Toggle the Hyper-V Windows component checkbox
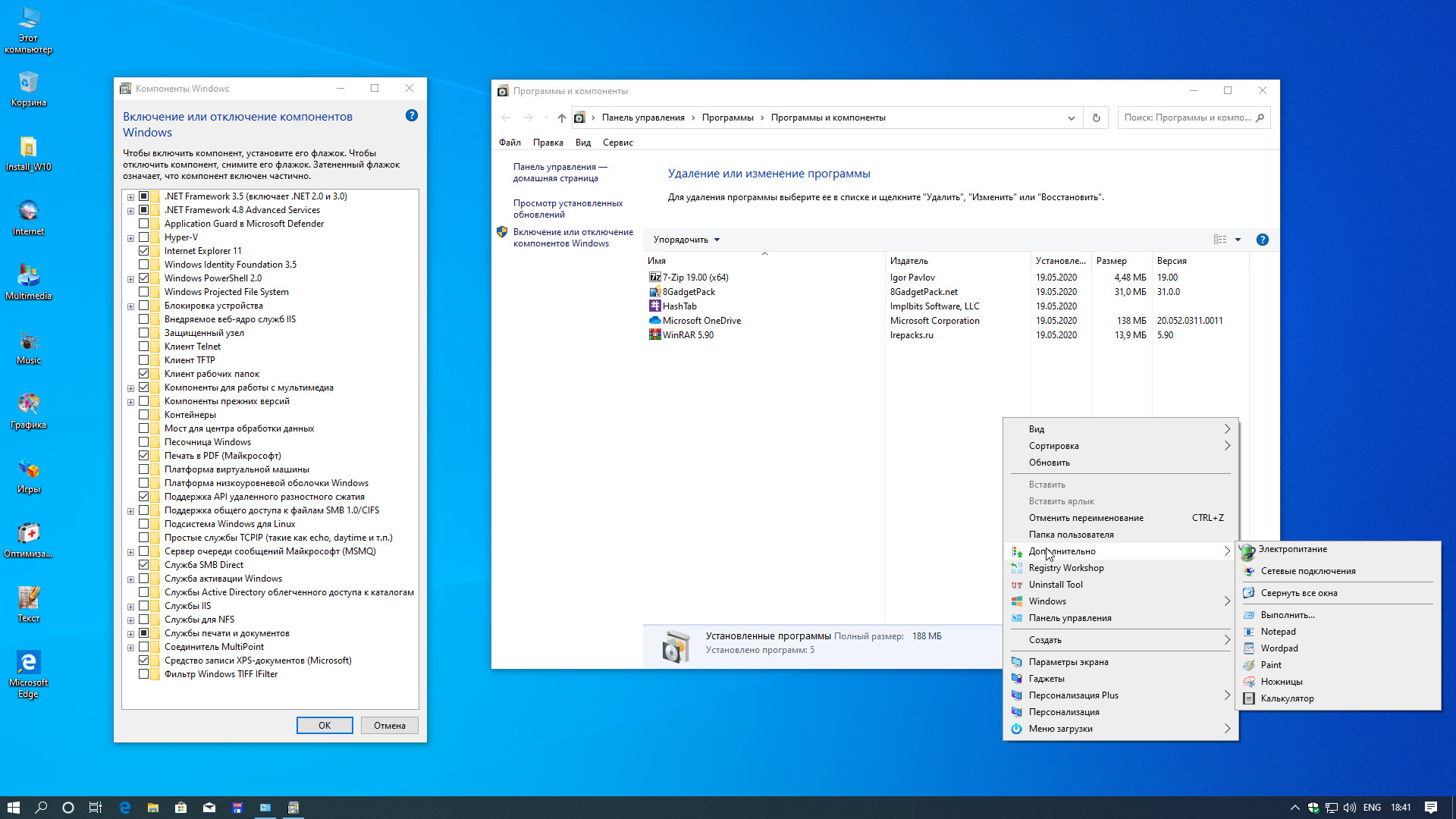The image size is (1456, 819). (144, 237)
